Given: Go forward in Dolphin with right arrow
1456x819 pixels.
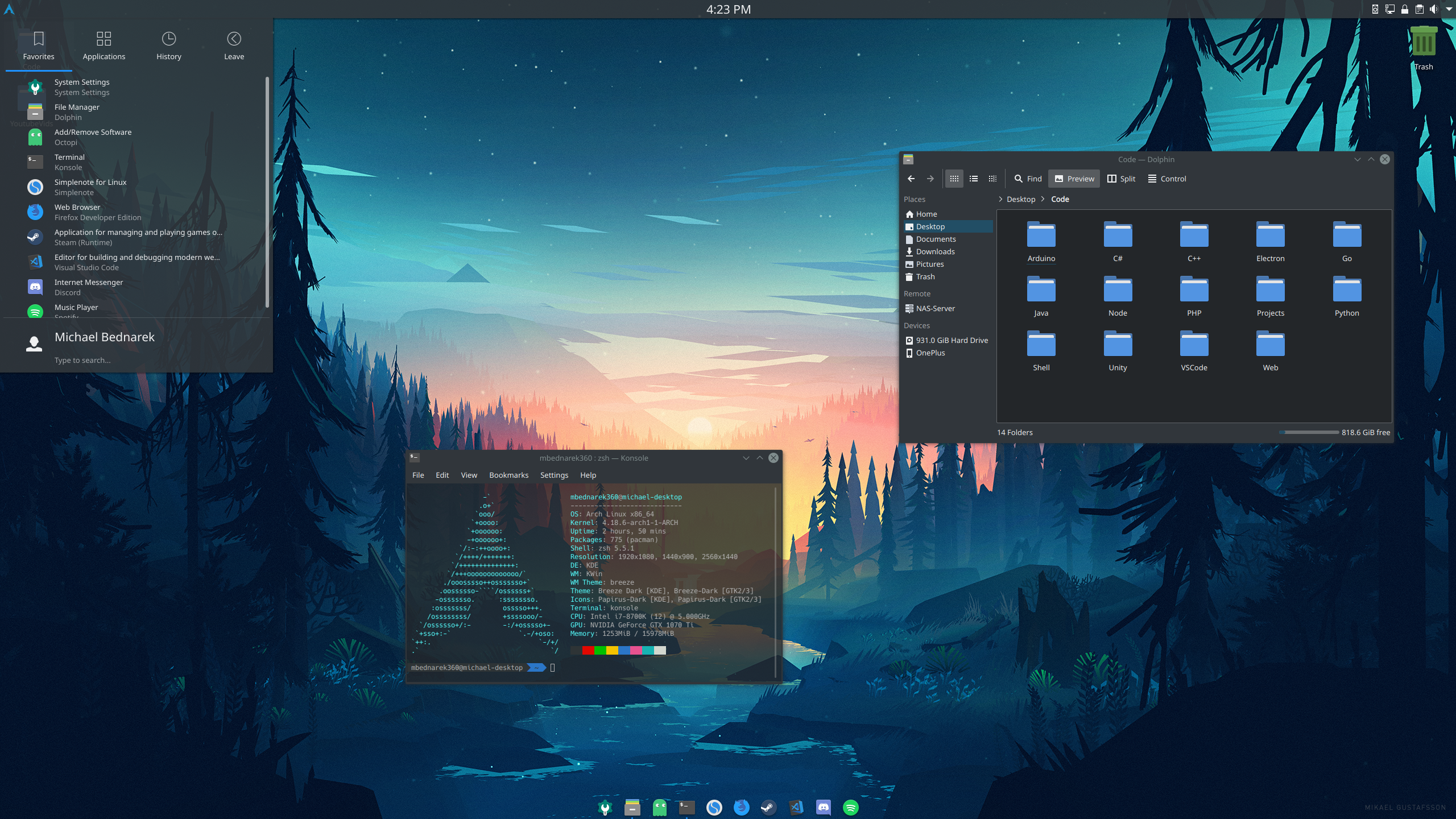Looking at the screenshot, I should click(930, 179).
